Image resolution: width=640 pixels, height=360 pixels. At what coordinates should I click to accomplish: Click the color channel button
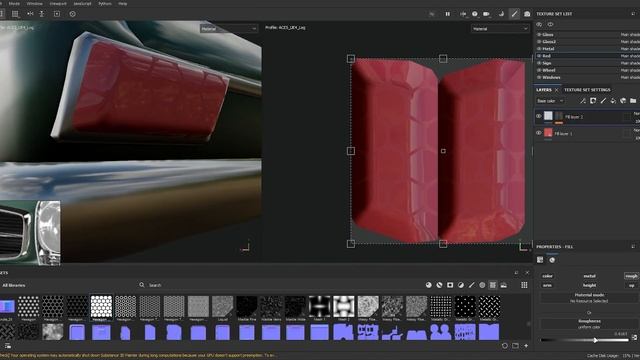(547, 276)
